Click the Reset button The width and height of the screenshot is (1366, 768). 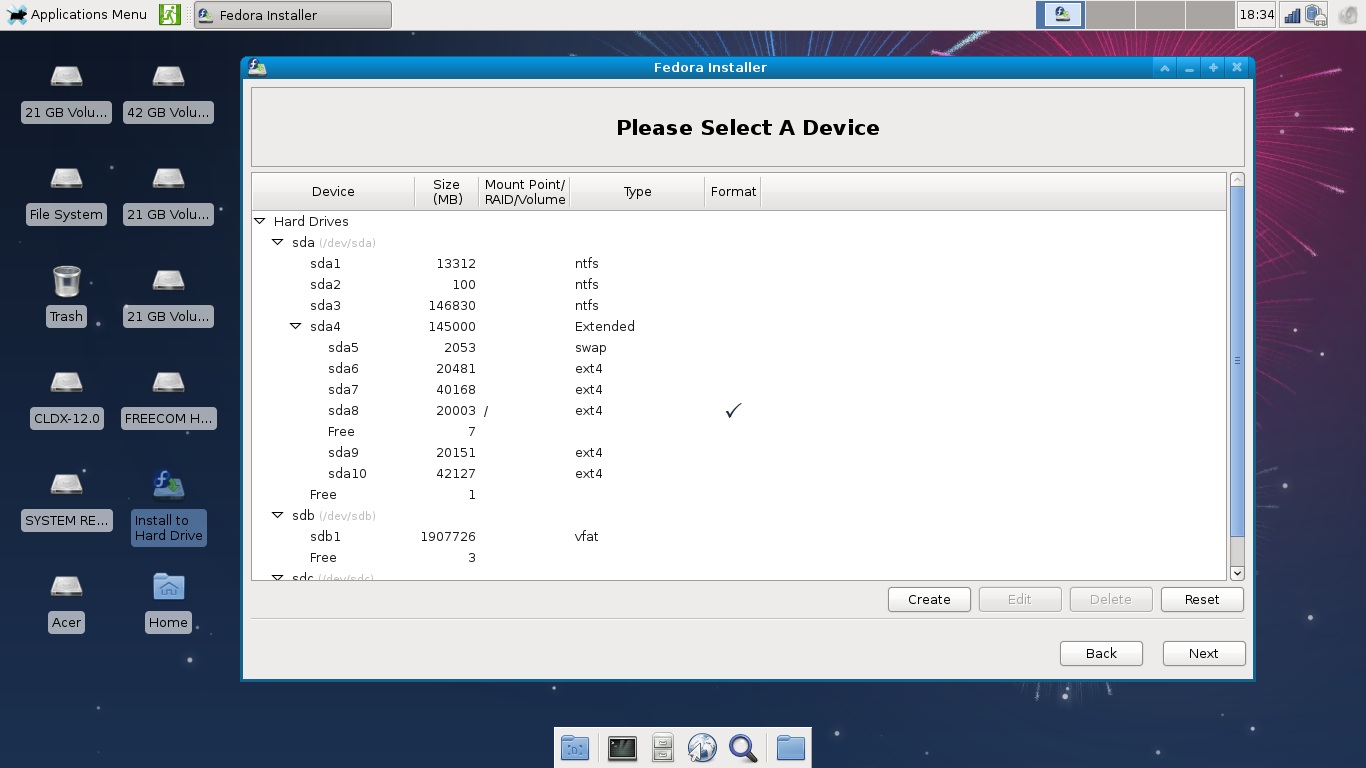1202,599
